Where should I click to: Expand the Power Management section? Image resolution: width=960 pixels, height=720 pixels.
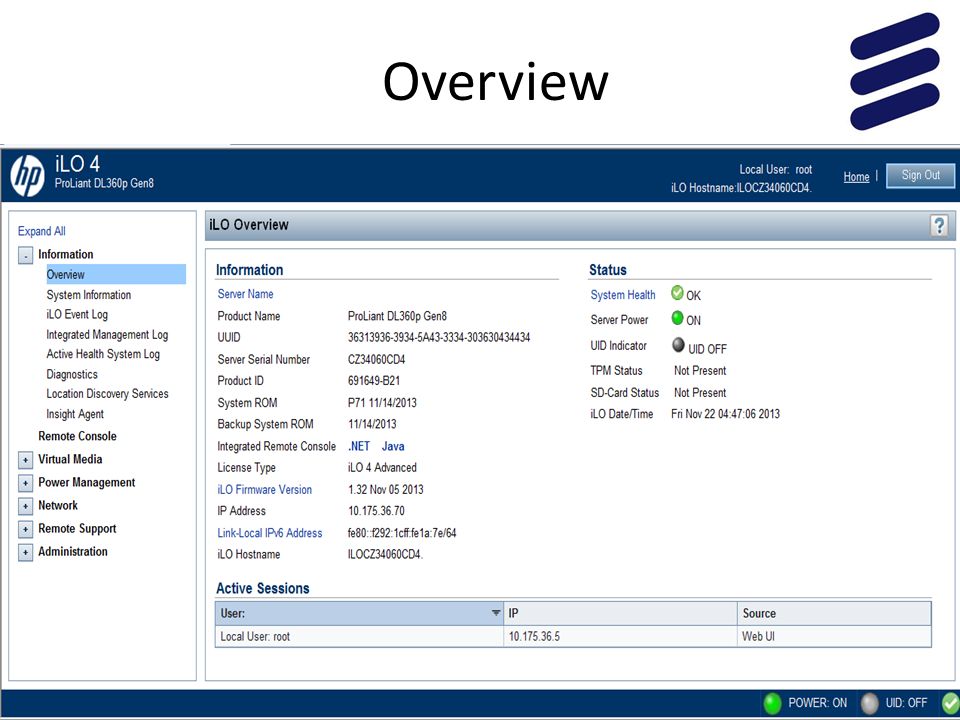(x=25, y=483)
